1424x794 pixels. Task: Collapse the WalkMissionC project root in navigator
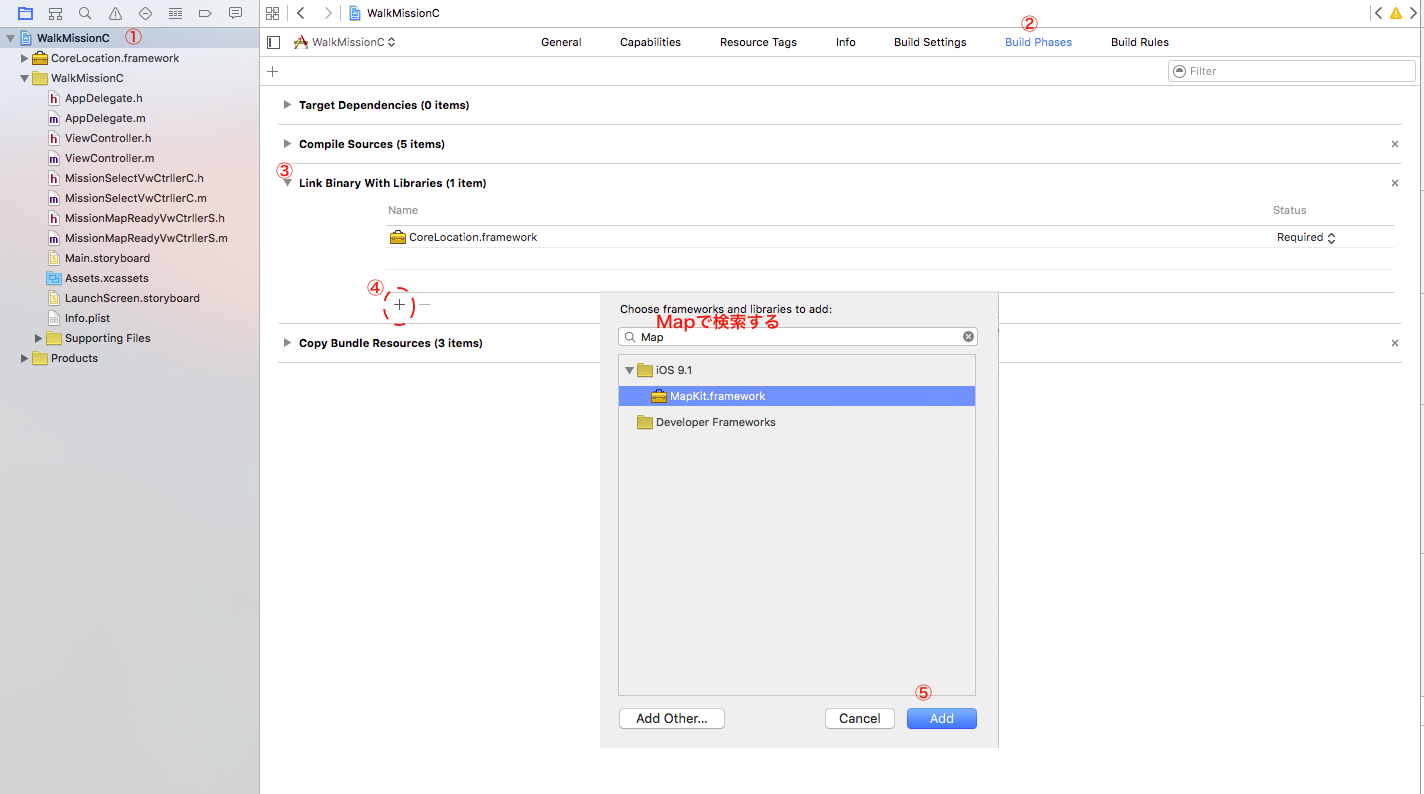point(11,38)
